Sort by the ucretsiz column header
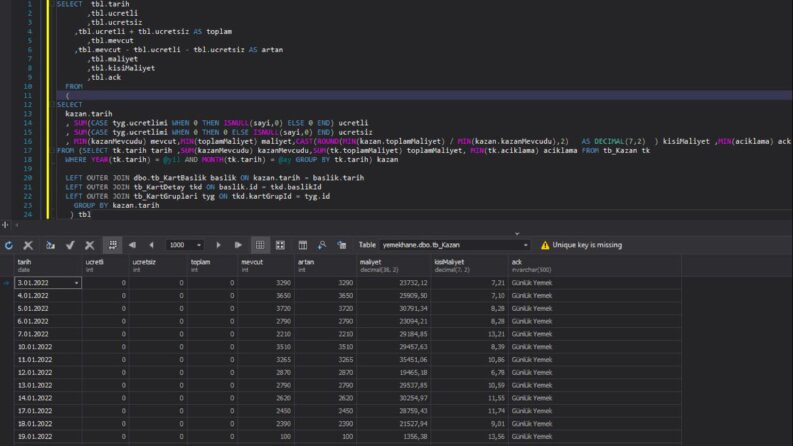The image size is (793, 446). [x=158, y=265]
